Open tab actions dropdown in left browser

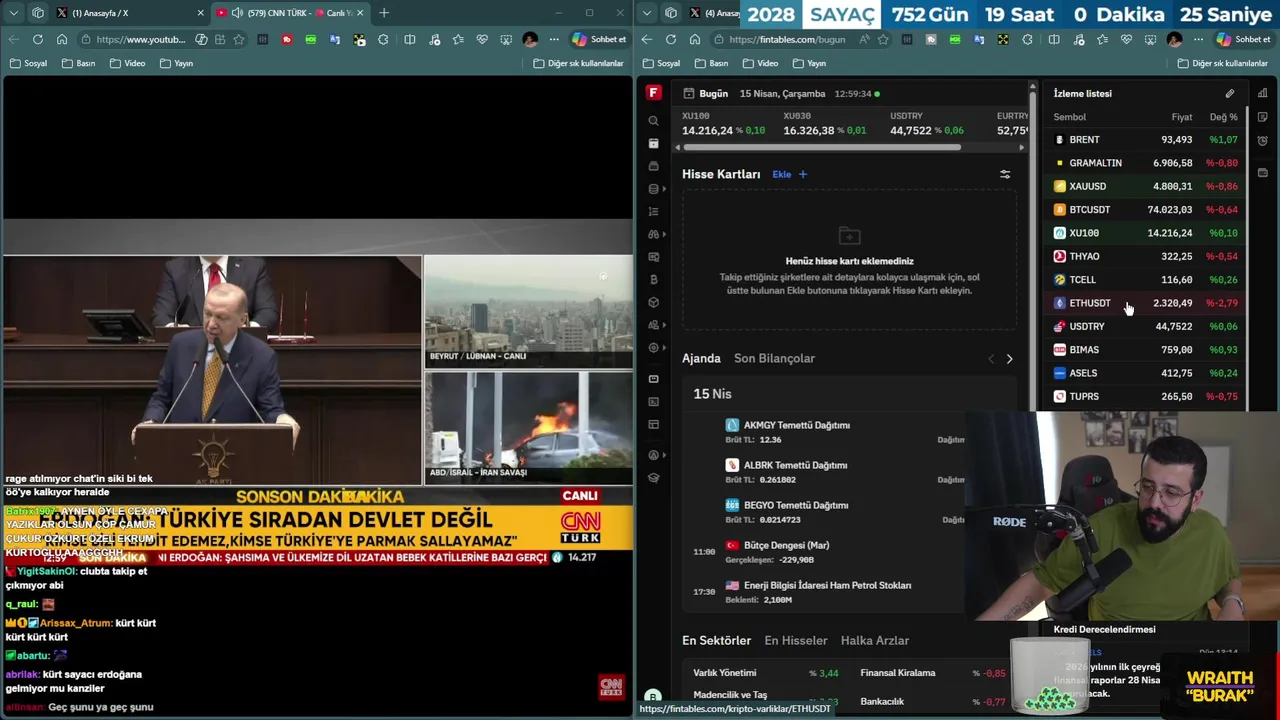tap(14, 13)
